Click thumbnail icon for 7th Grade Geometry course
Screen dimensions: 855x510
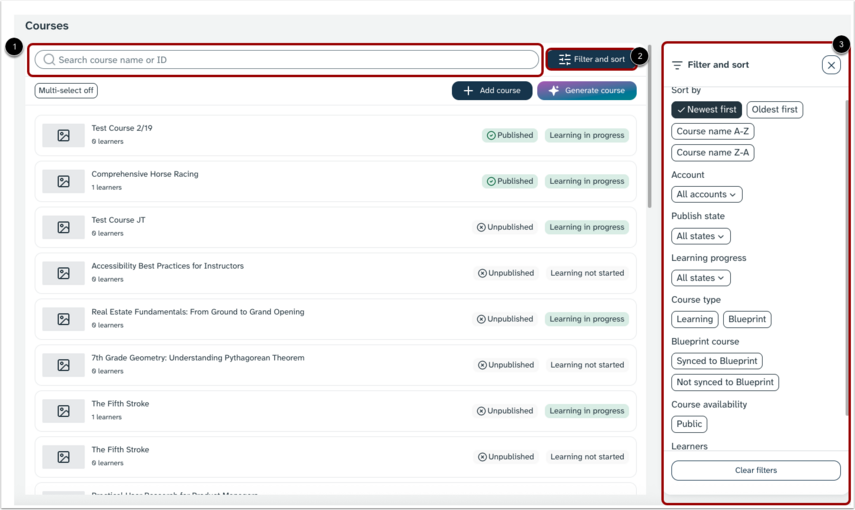pyautogui.click(x=63, y=365)
